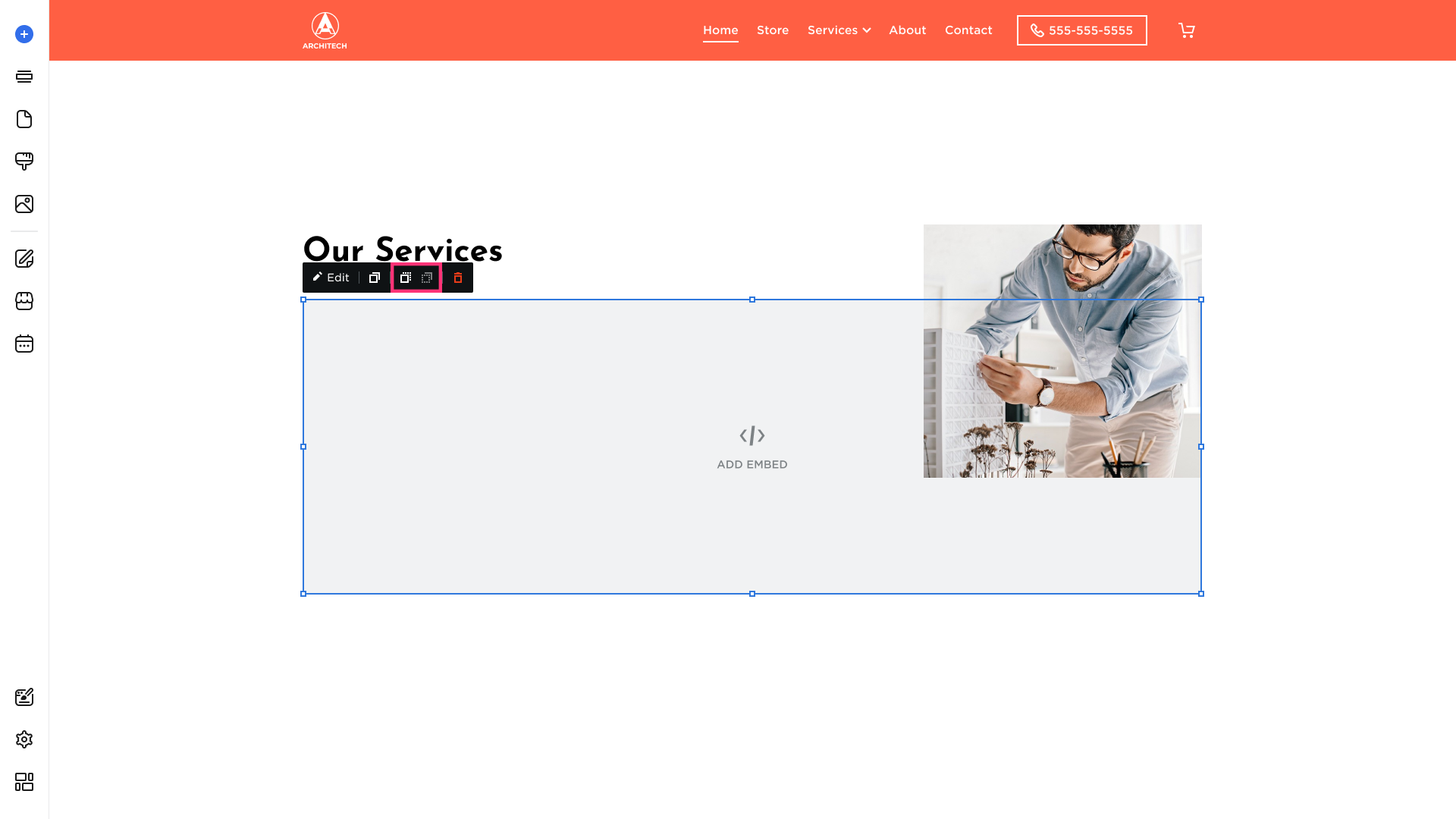The image size is (1456, 819).
Task: Open settings gear in left sidebar
Action: pos(24,739)
